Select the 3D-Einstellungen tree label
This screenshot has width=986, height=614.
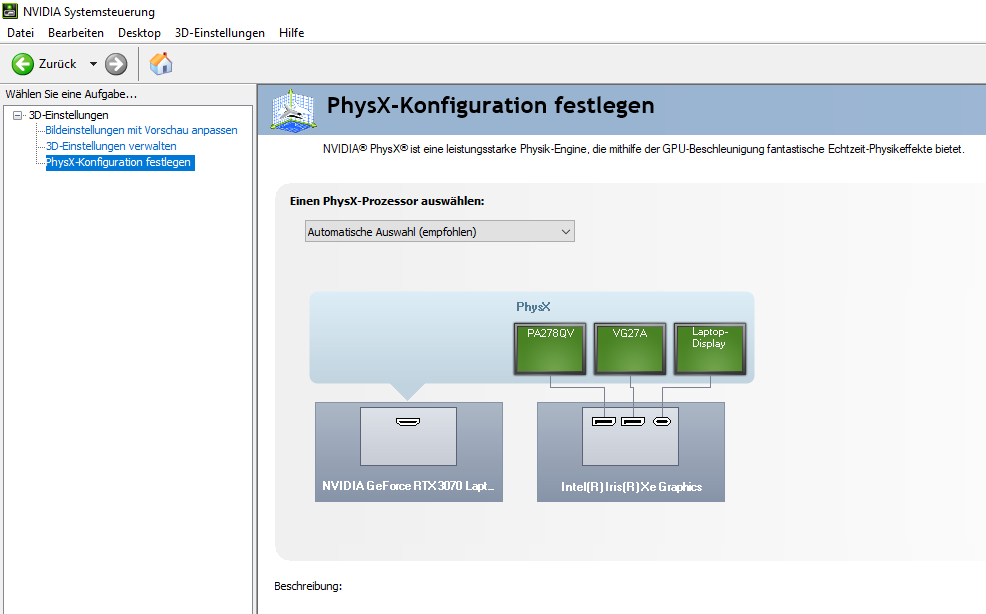(69, 115)
